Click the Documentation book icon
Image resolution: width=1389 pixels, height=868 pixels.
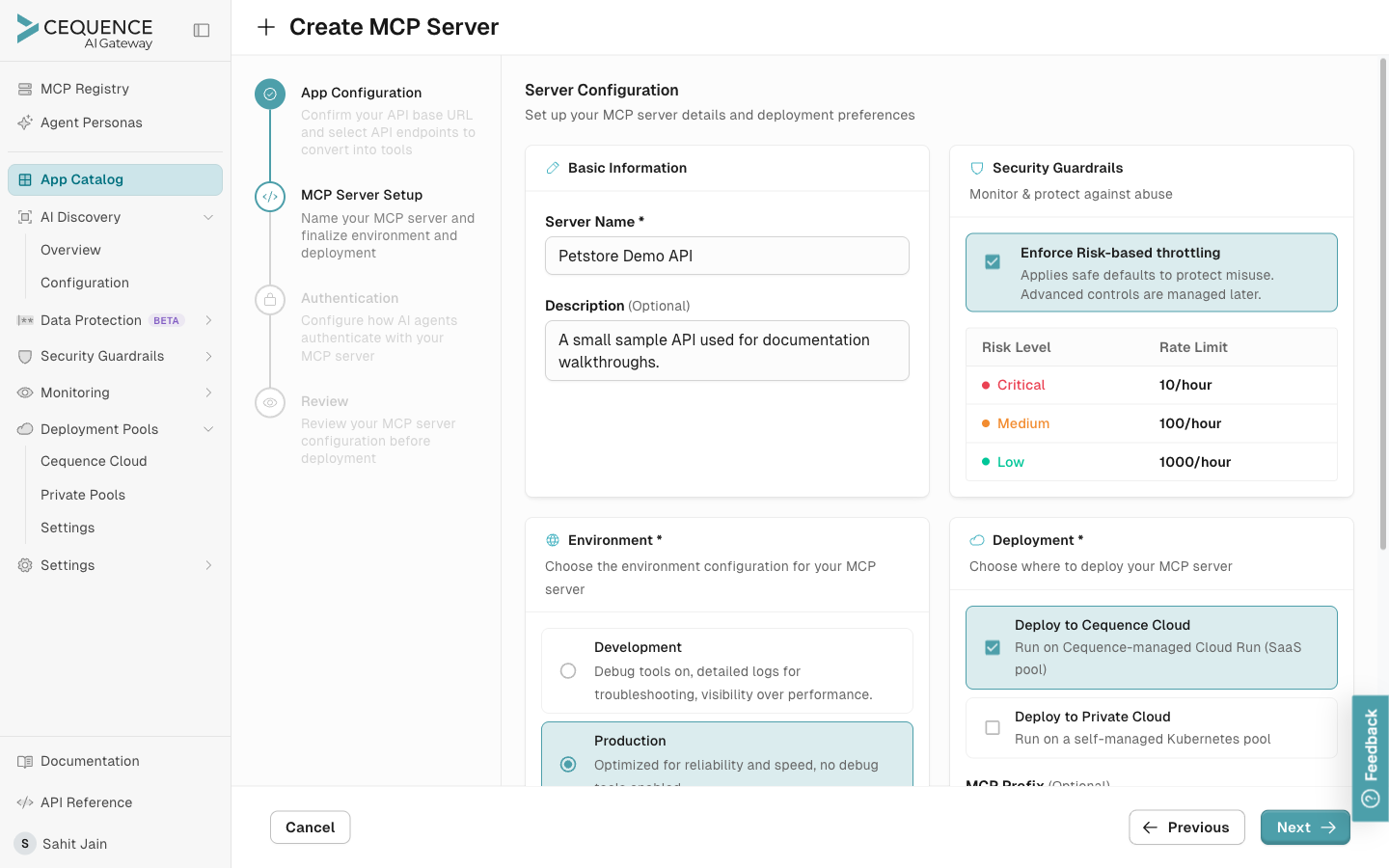(x=25, y=761)
